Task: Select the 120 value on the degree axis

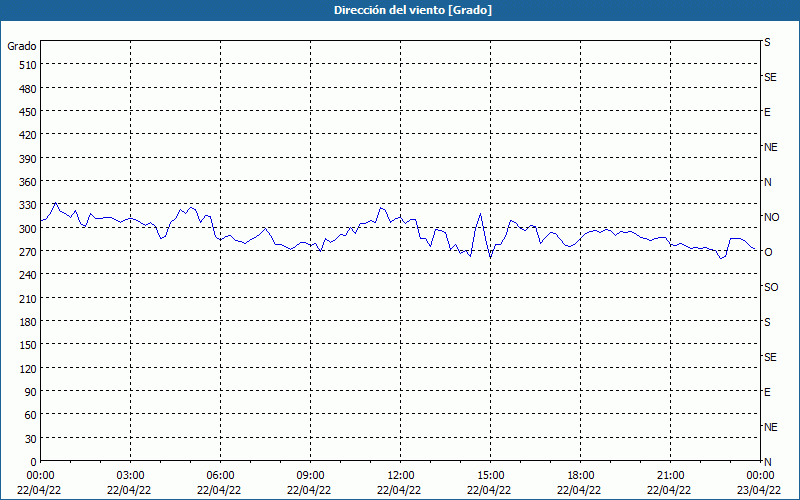Action: 28,369
